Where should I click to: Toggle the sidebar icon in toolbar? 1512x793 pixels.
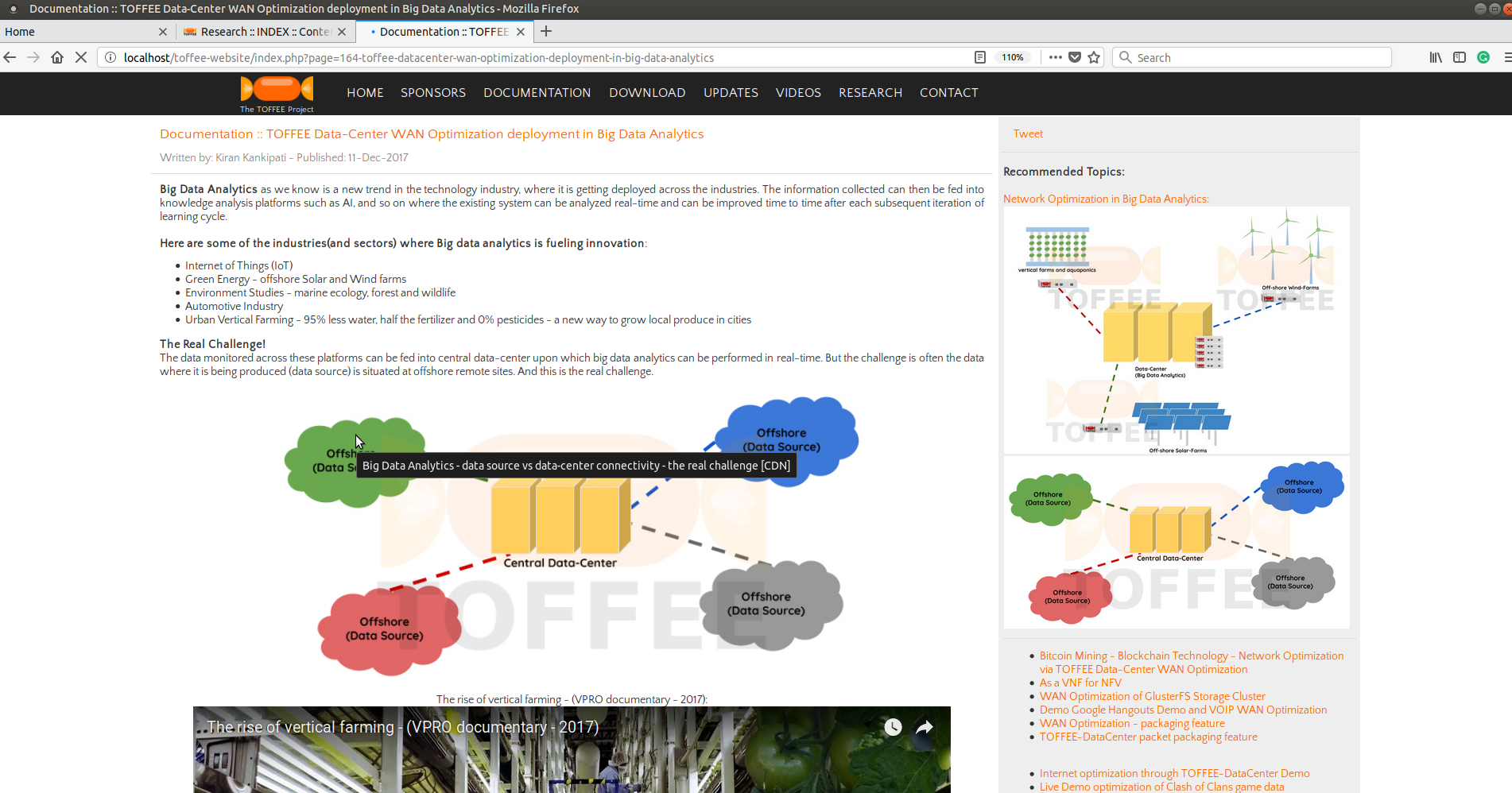point(1460,57)
